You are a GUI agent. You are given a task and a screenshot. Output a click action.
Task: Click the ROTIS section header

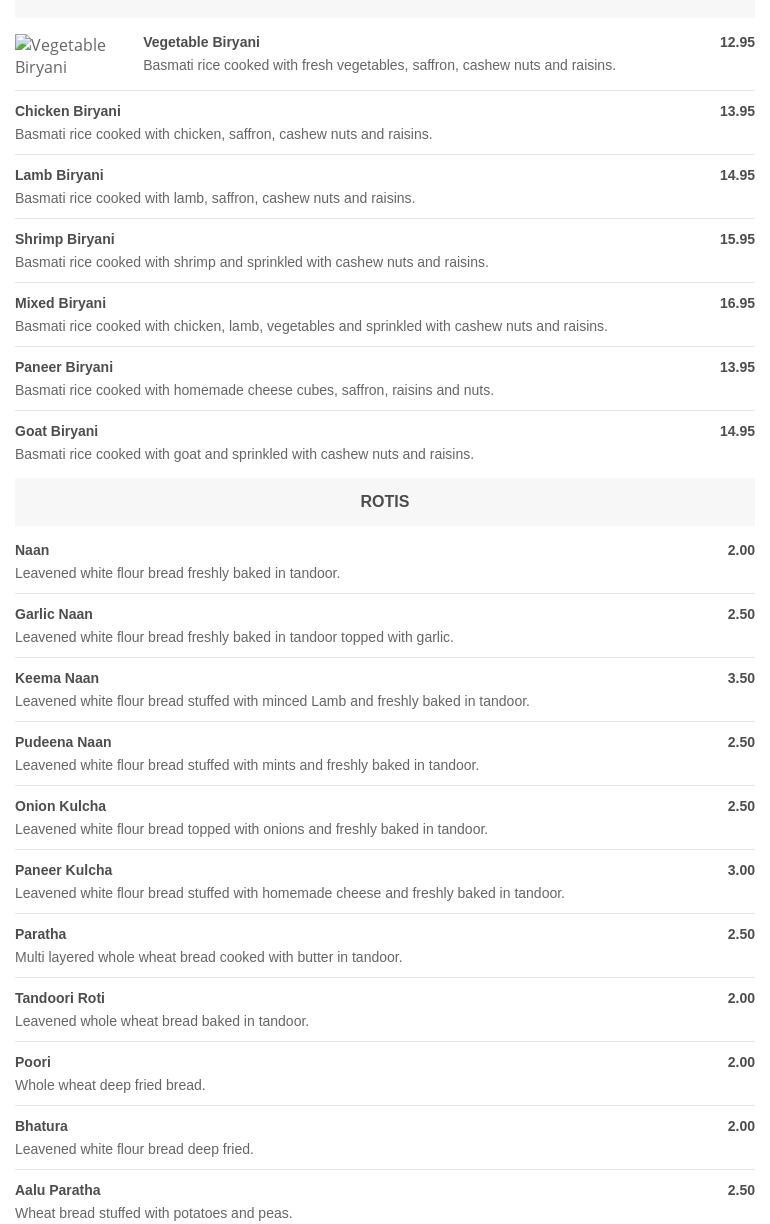point(385,501)
